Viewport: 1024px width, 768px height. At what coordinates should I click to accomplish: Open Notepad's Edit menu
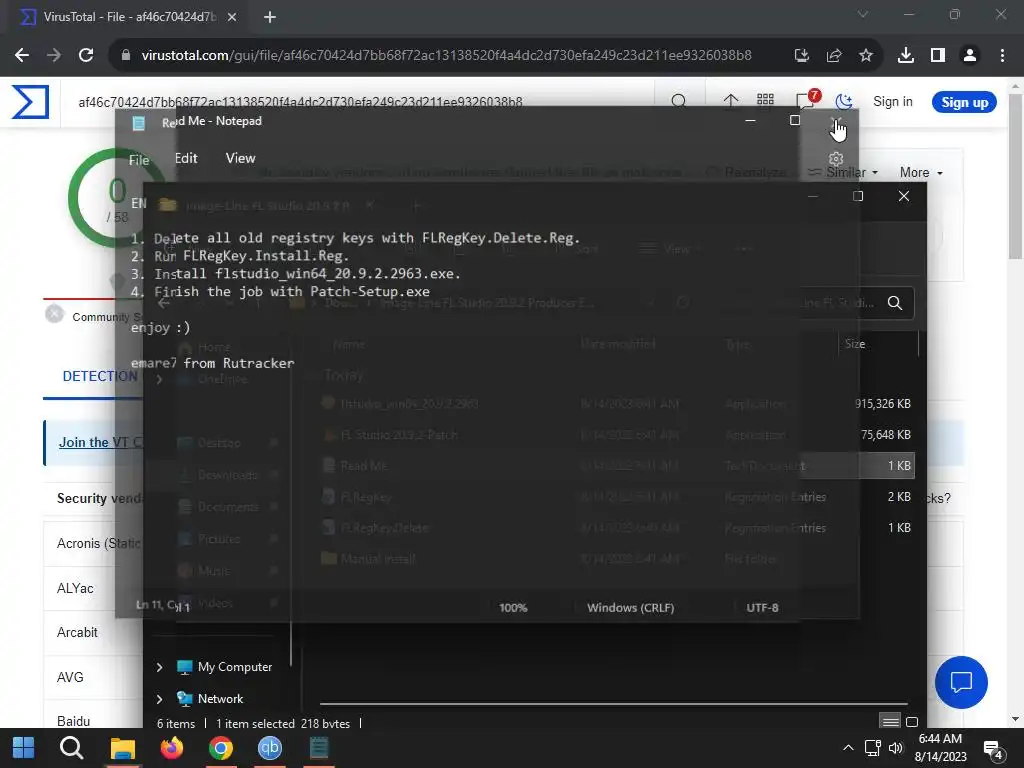click(x=186, y=158)
